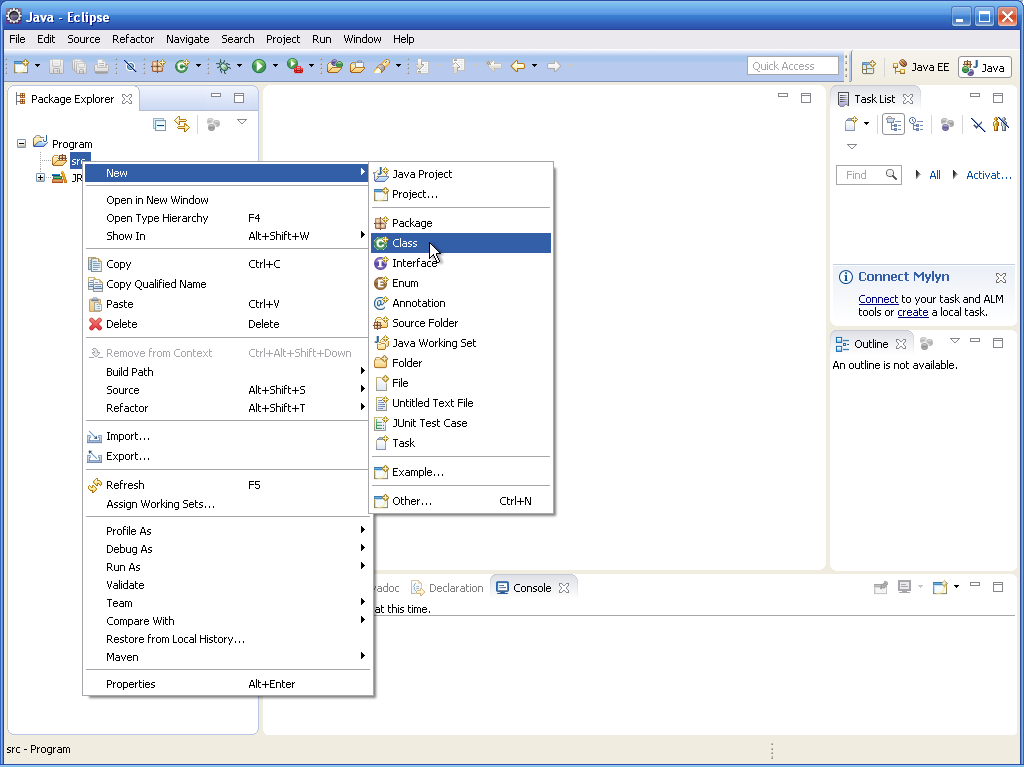
Task: Open the Debug button dropdown arrow
Action: point(239,66)
